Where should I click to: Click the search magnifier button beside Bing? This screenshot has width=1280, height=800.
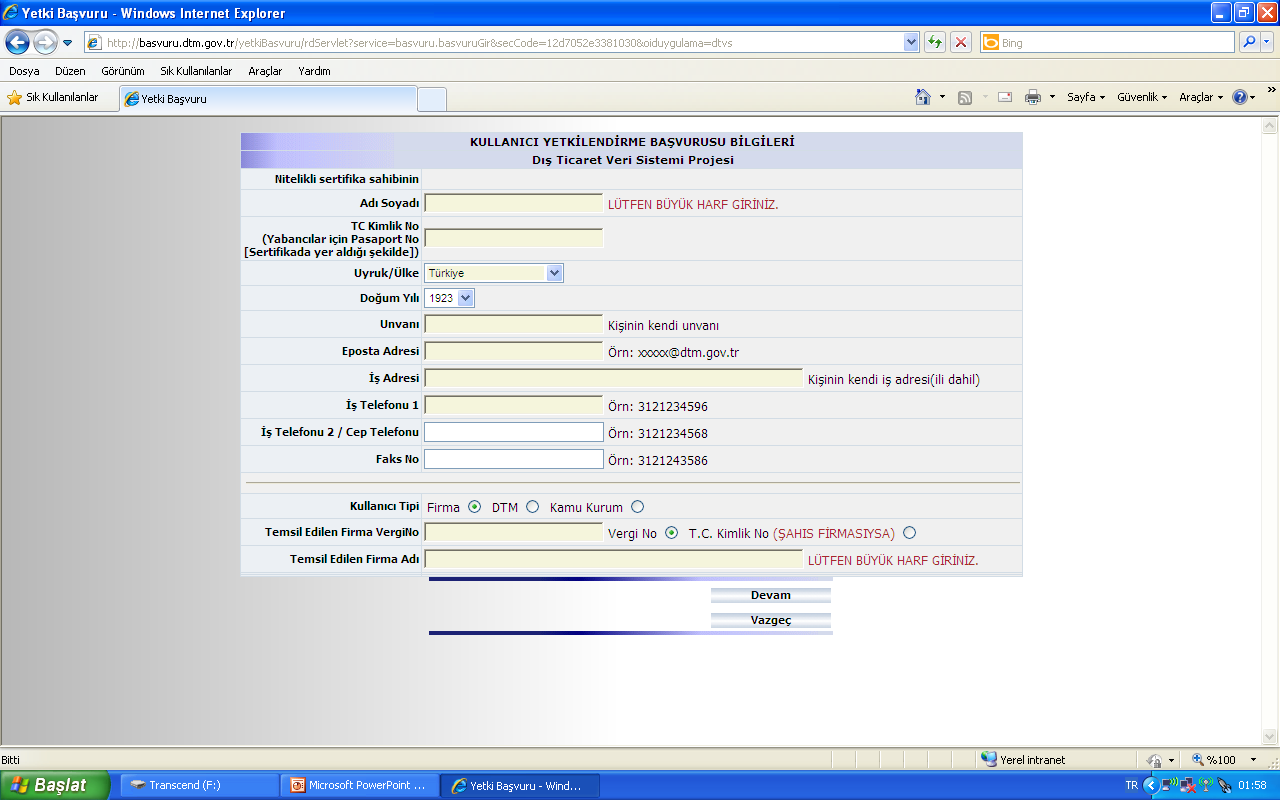[x=1249, y=42]
